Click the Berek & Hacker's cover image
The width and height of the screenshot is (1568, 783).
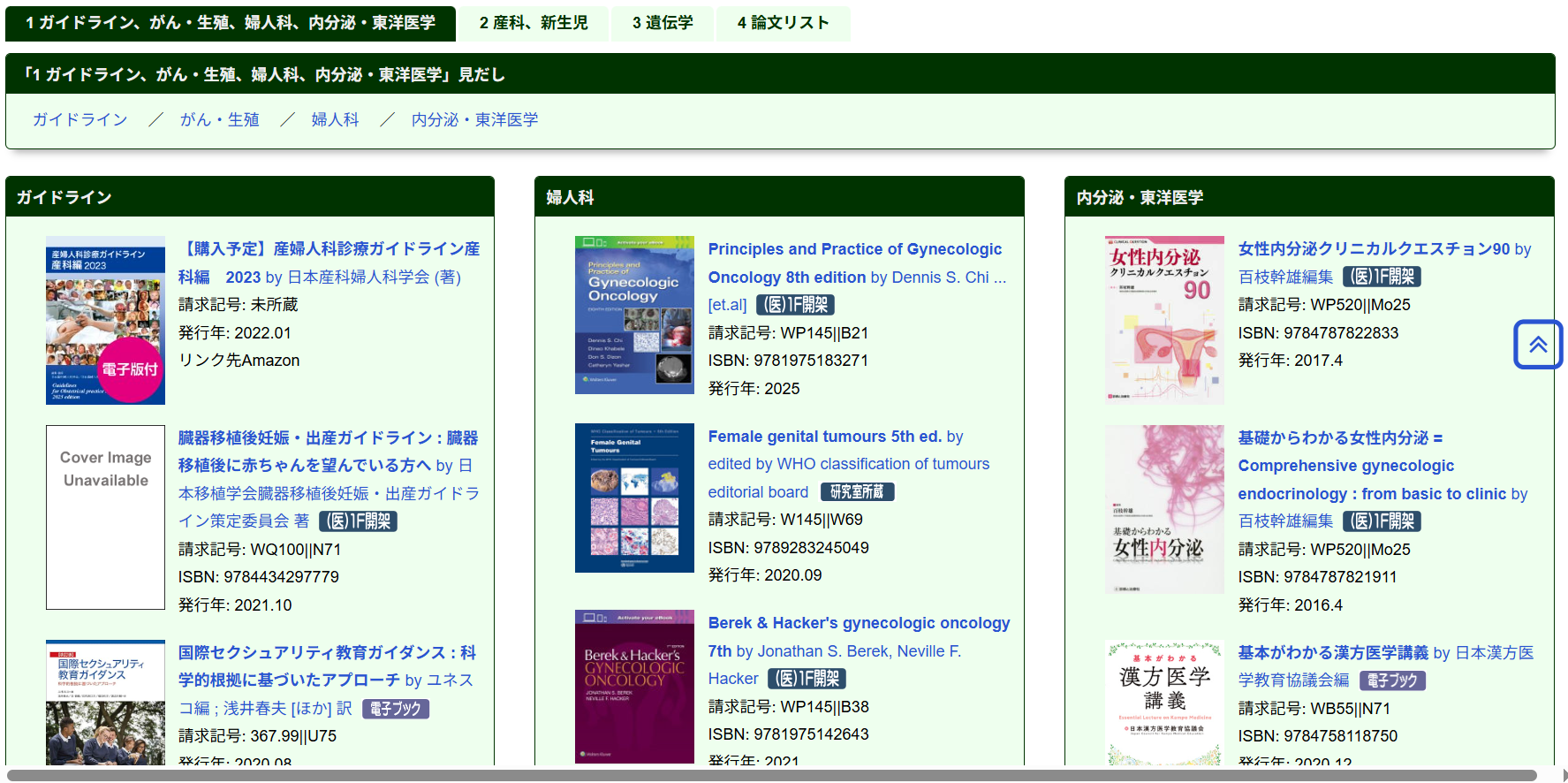point(634,687)
